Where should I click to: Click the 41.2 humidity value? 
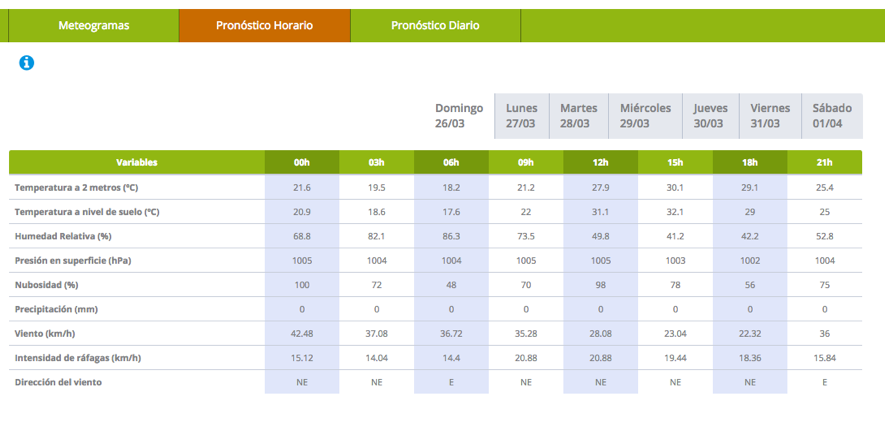(x=675, y=236)
